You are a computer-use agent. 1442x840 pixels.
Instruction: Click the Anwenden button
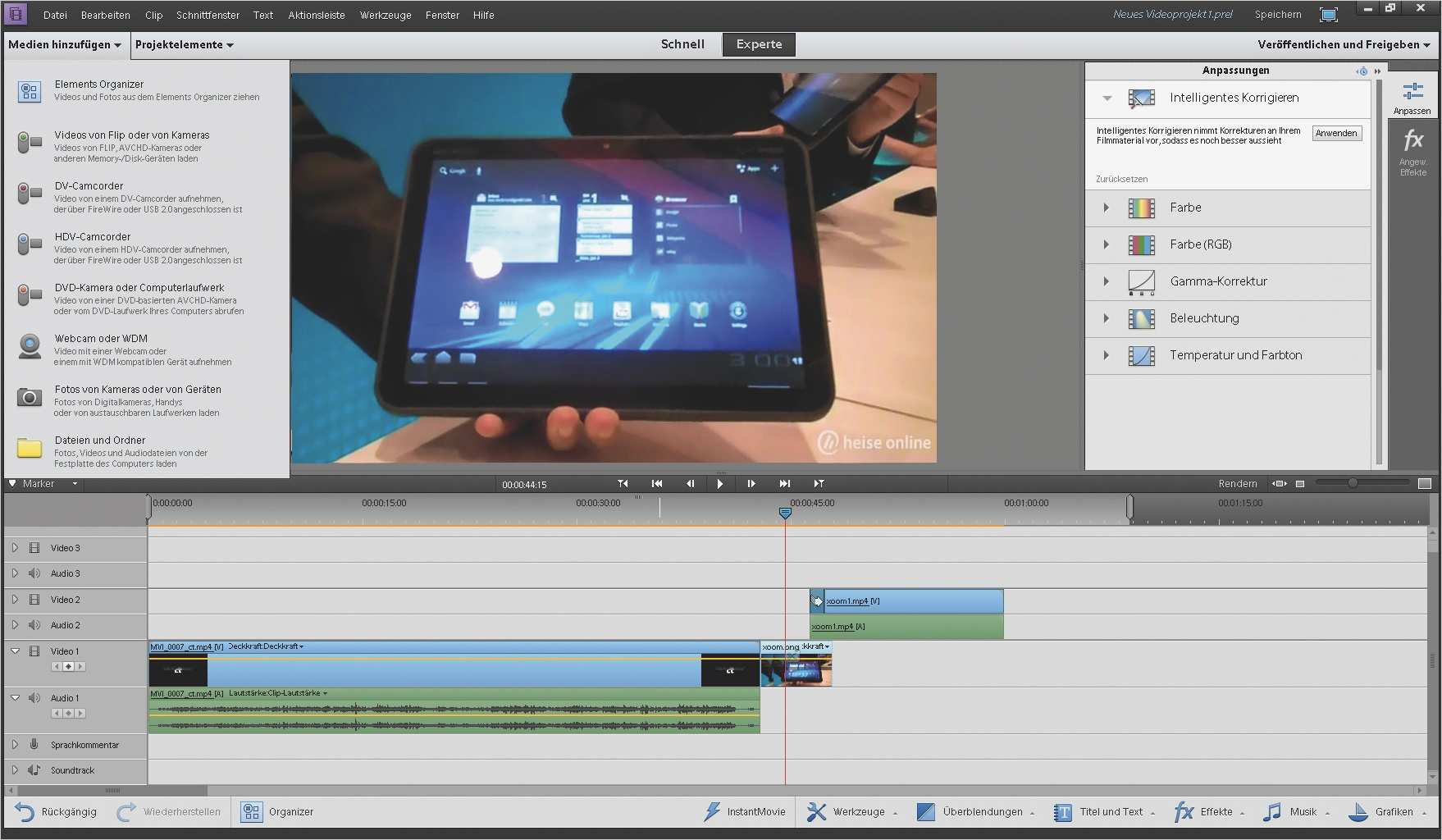(1336, 132)
